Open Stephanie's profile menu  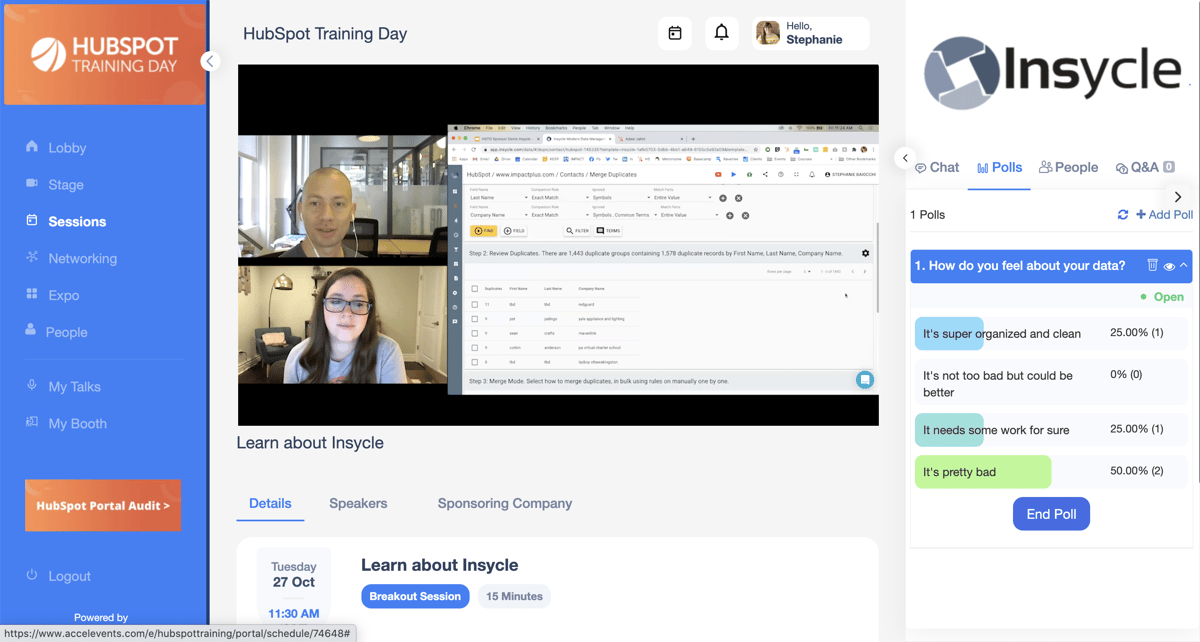pyautogui.click(x=811, y=33)
